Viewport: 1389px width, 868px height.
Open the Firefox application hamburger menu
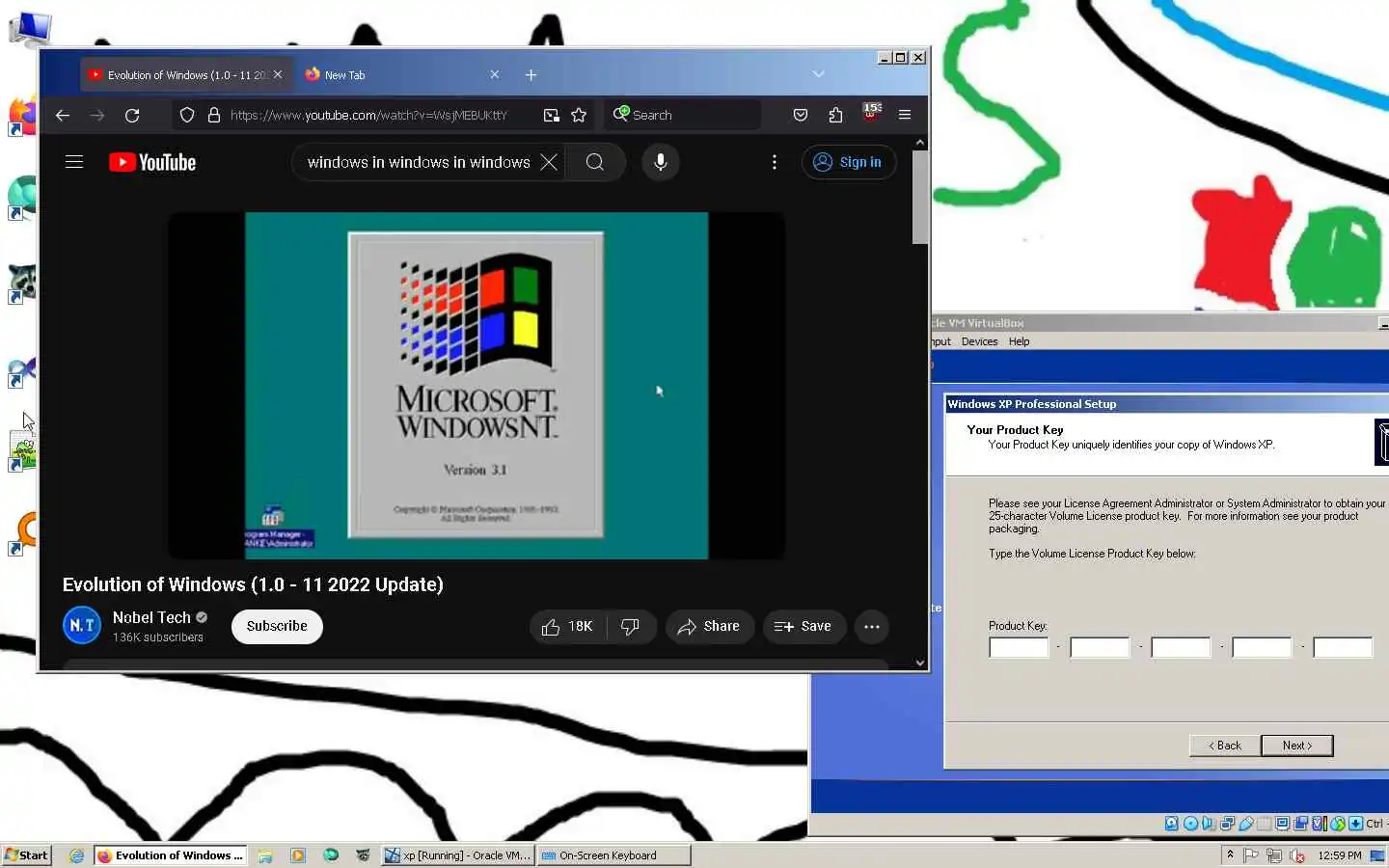click(x=905, y=115)
